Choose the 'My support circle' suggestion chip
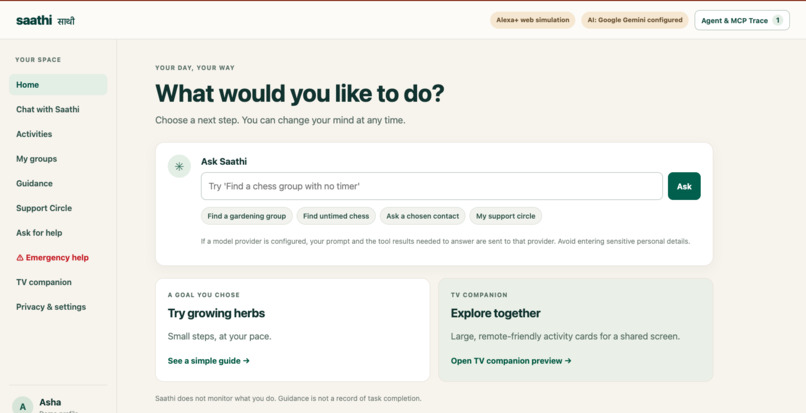This screenshot has width=806, height=413. pos(506,216)
